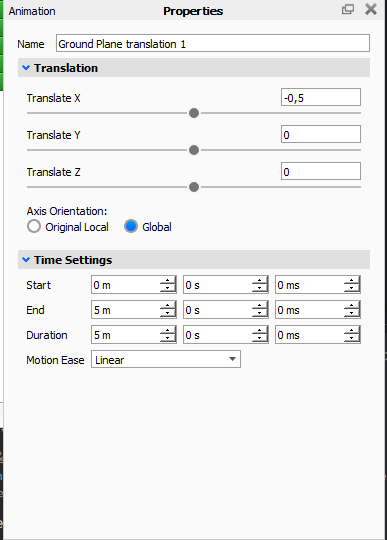Increase Duration seconds with up arrow
387x540 pixels.
pos(260,331)
